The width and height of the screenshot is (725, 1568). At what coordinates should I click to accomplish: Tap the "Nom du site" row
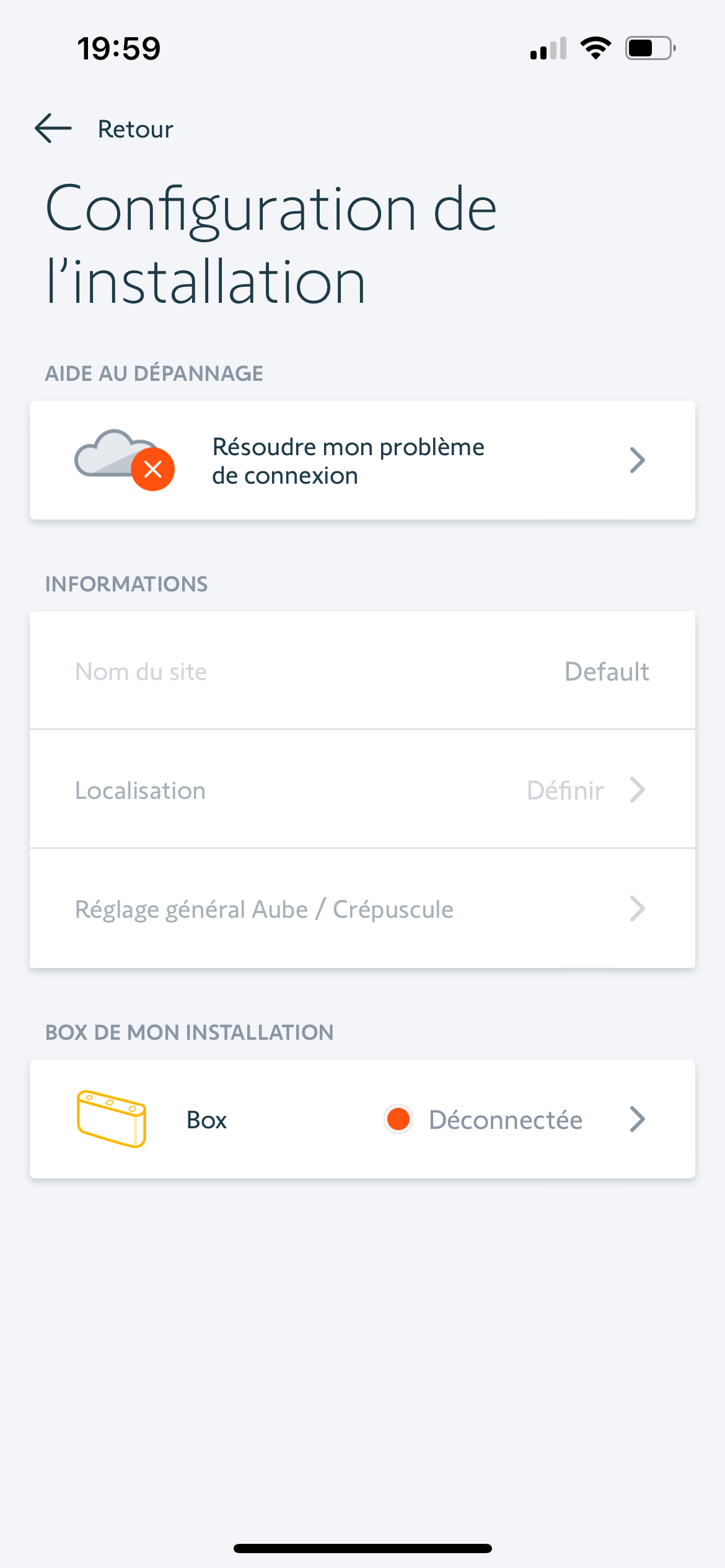pos(141,672)
